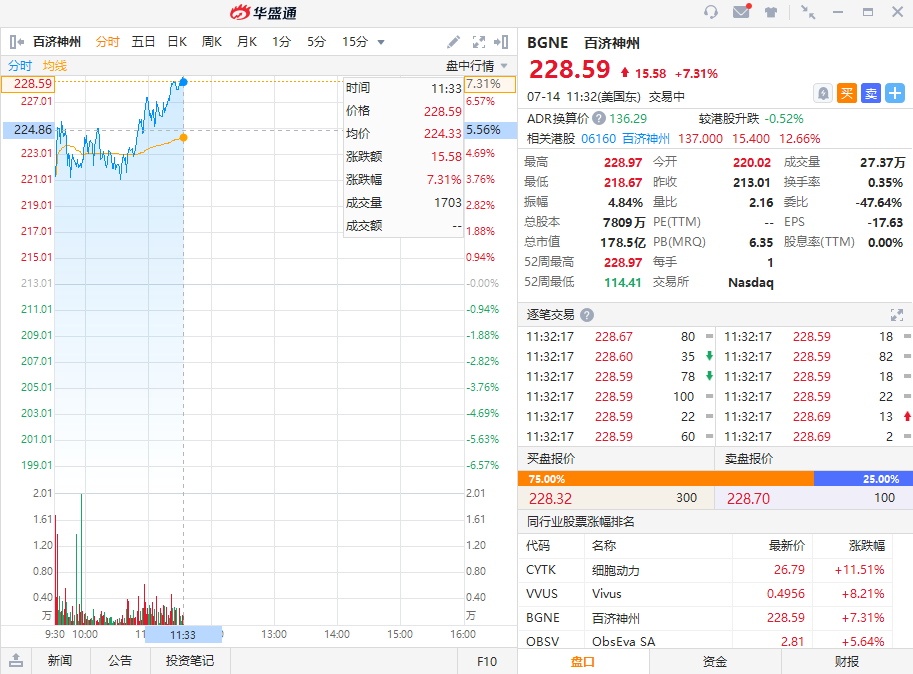Set a price alert bell
This screenshot has height=674, width=913.
823,93
